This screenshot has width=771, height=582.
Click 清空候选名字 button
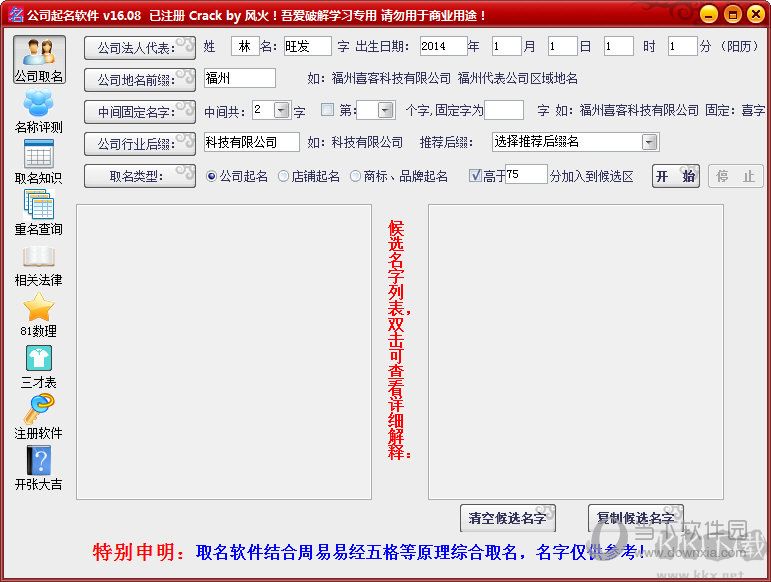(508, 518)
